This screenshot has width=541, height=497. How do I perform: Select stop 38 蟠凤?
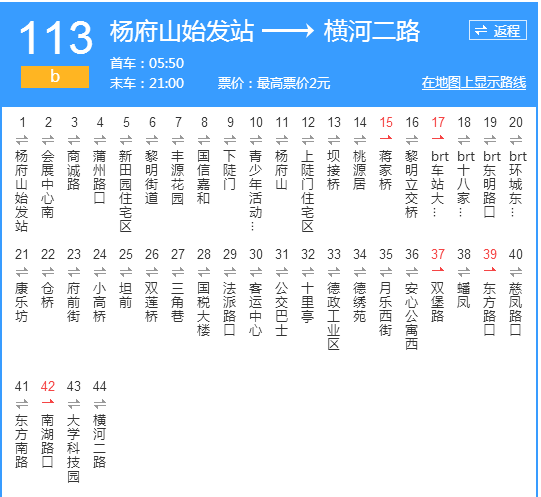[x=464, y=295]
